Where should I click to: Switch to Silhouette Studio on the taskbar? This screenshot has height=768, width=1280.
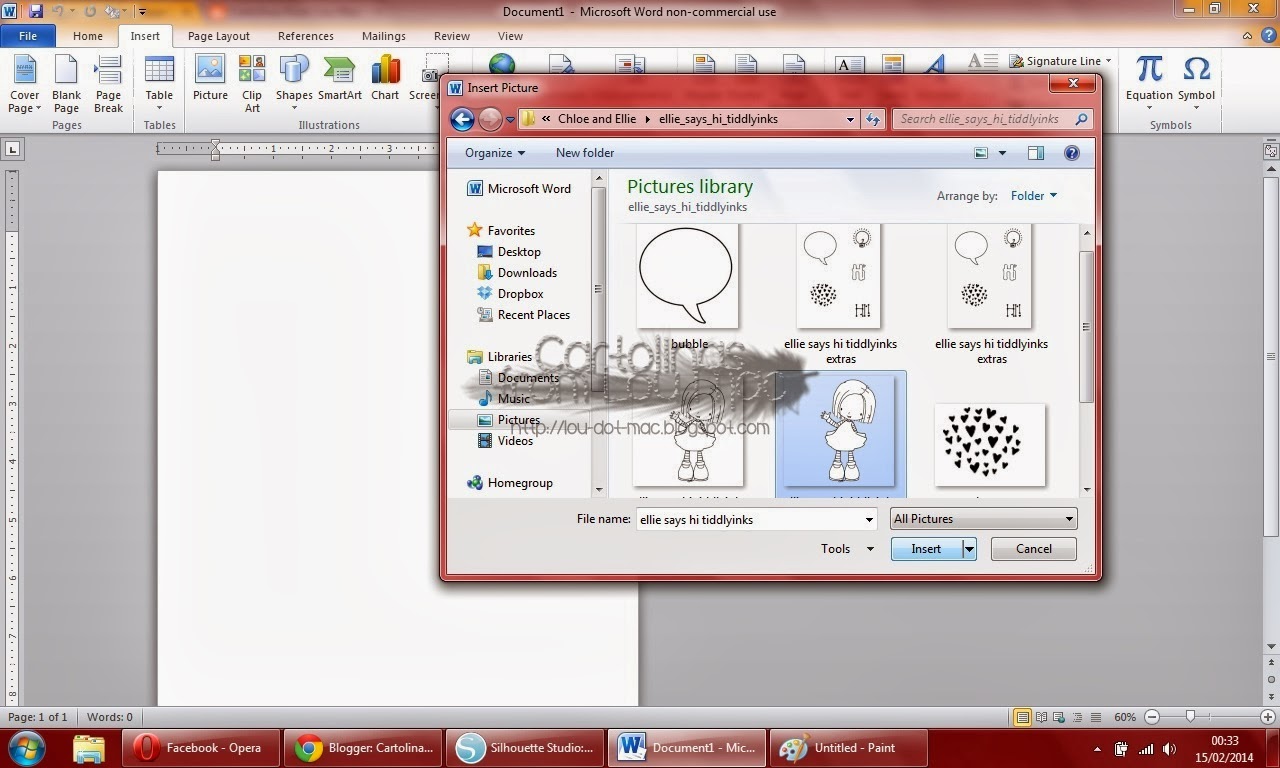pyautogui.click(x=524, y=747)
